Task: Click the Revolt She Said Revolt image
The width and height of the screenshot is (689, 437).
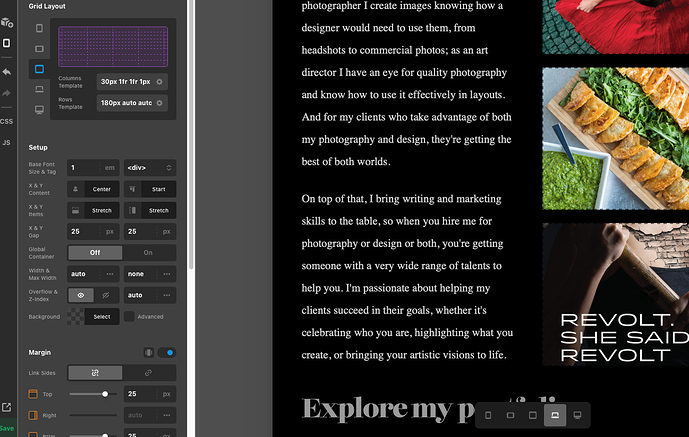Action: click(615, 294)
